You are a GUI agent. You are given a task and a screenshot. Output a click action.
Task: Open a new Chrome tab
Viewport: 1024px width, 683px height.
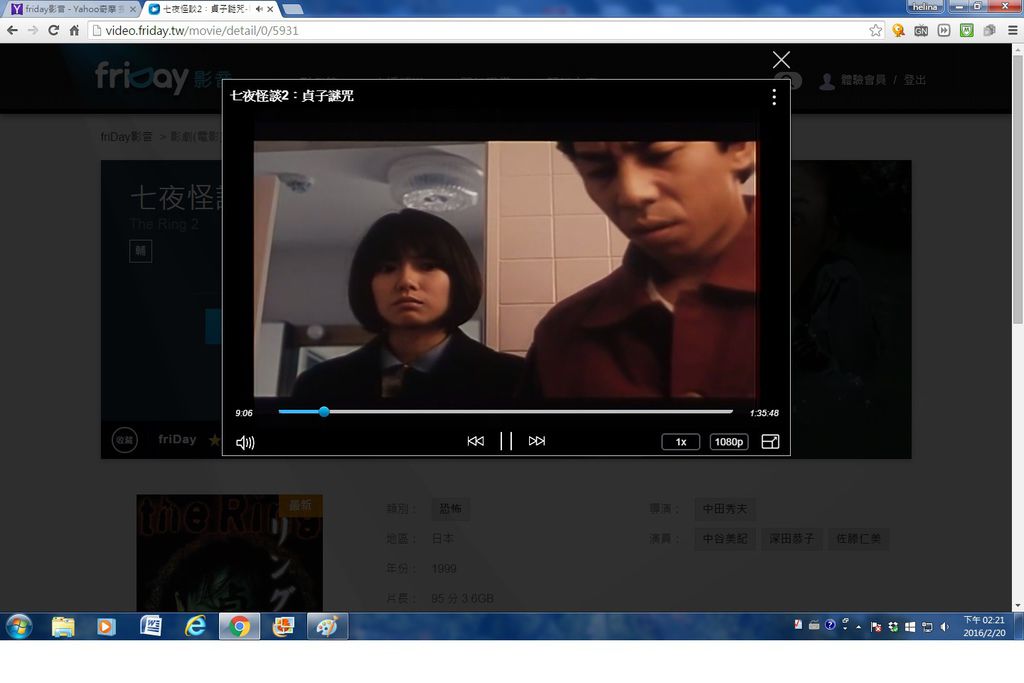(292, 9)
